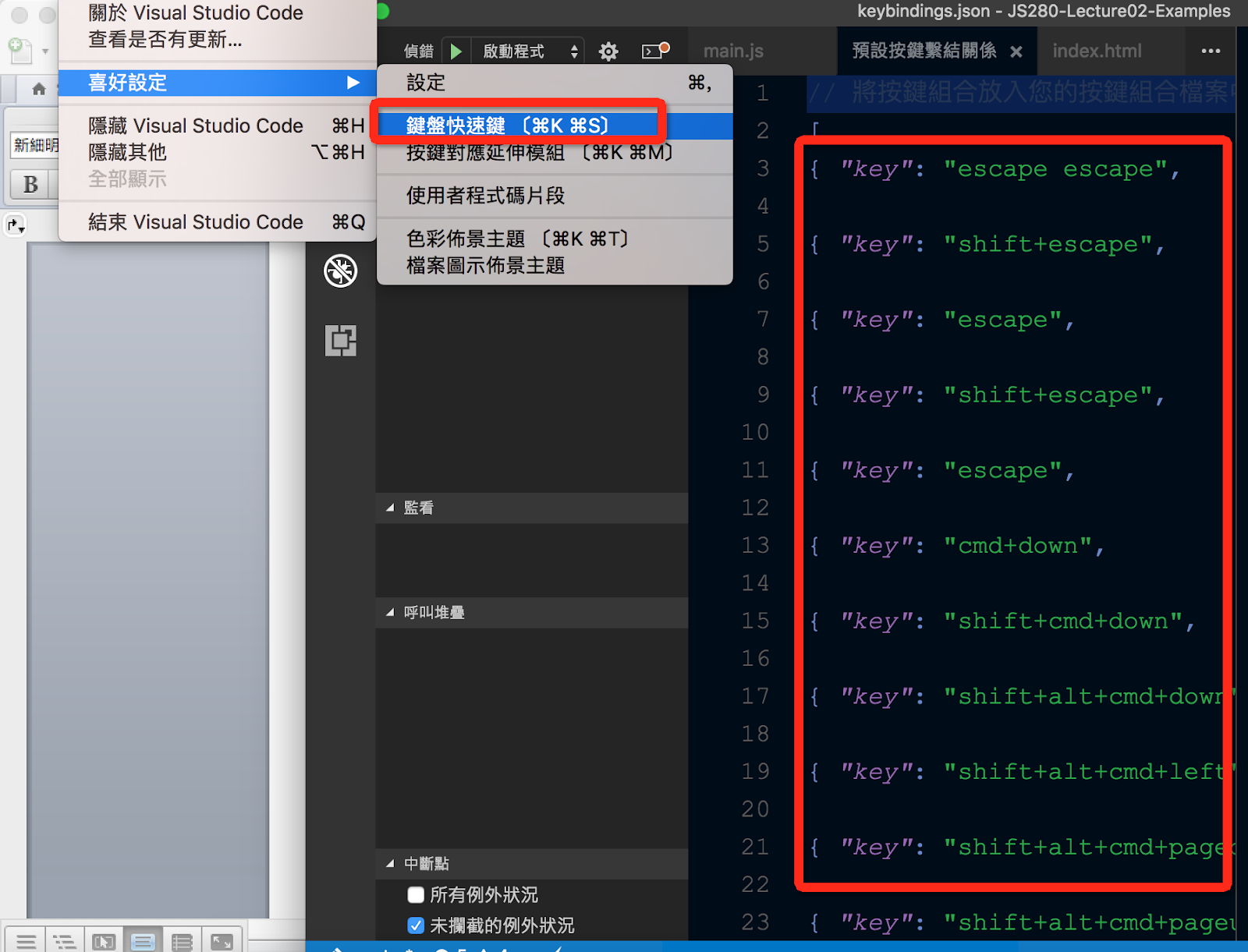This screenshot has height=952, width=1248.
Task: Click the Word new document icon
Action: click(x=19, y=51)
